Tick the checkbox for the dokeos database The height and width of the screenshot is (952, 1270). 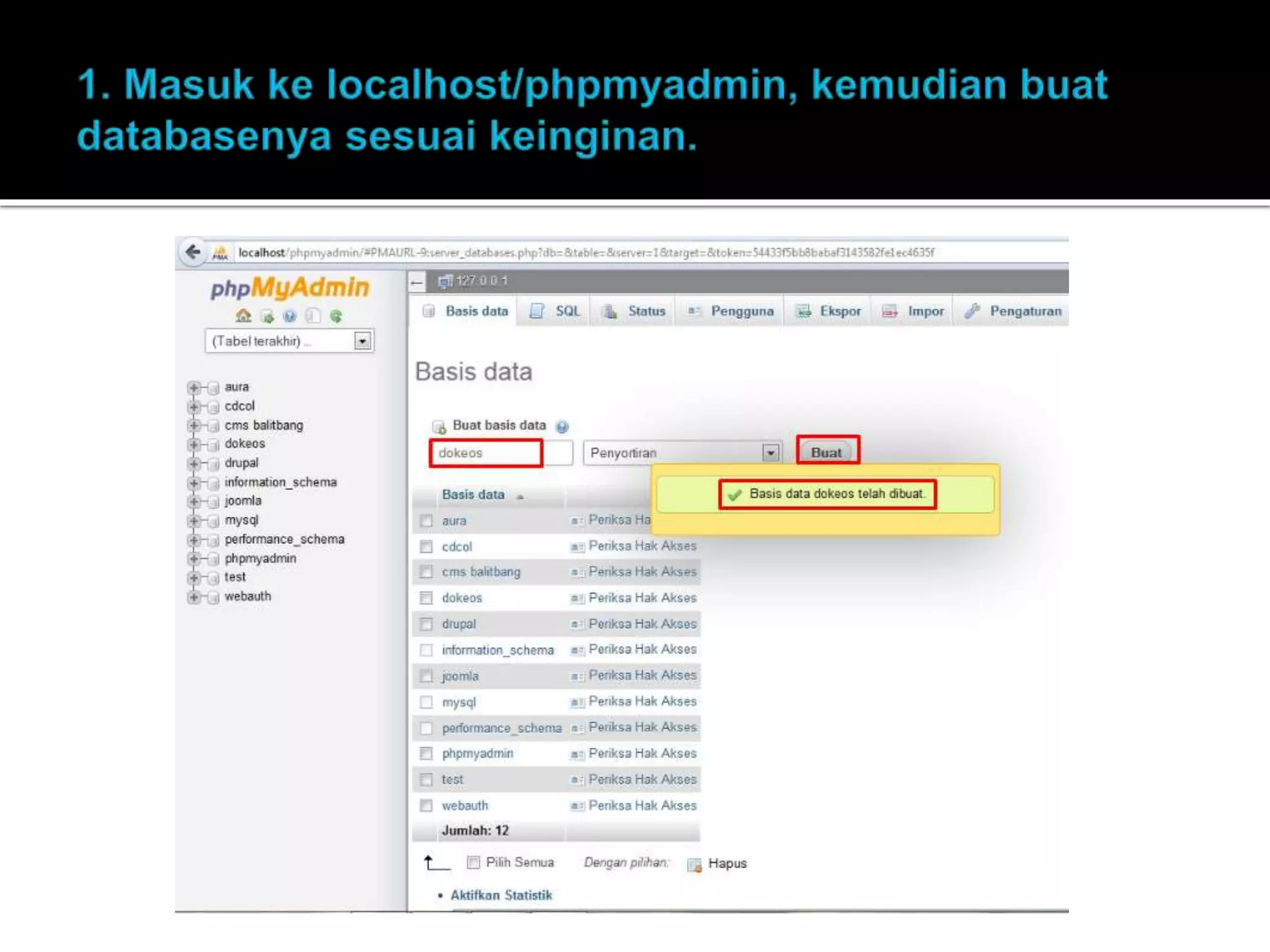tap(426, 598)
